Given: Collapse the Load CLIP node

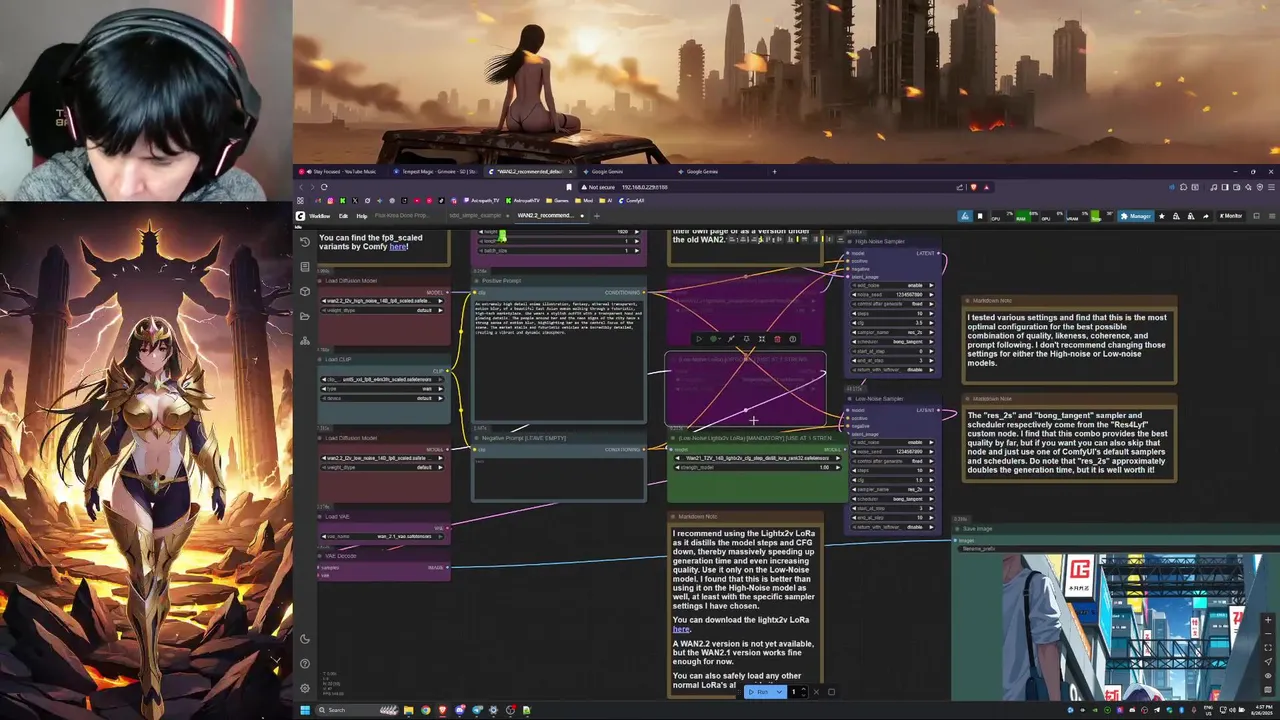Looking at the screenshot, I should tap(320, 359).
